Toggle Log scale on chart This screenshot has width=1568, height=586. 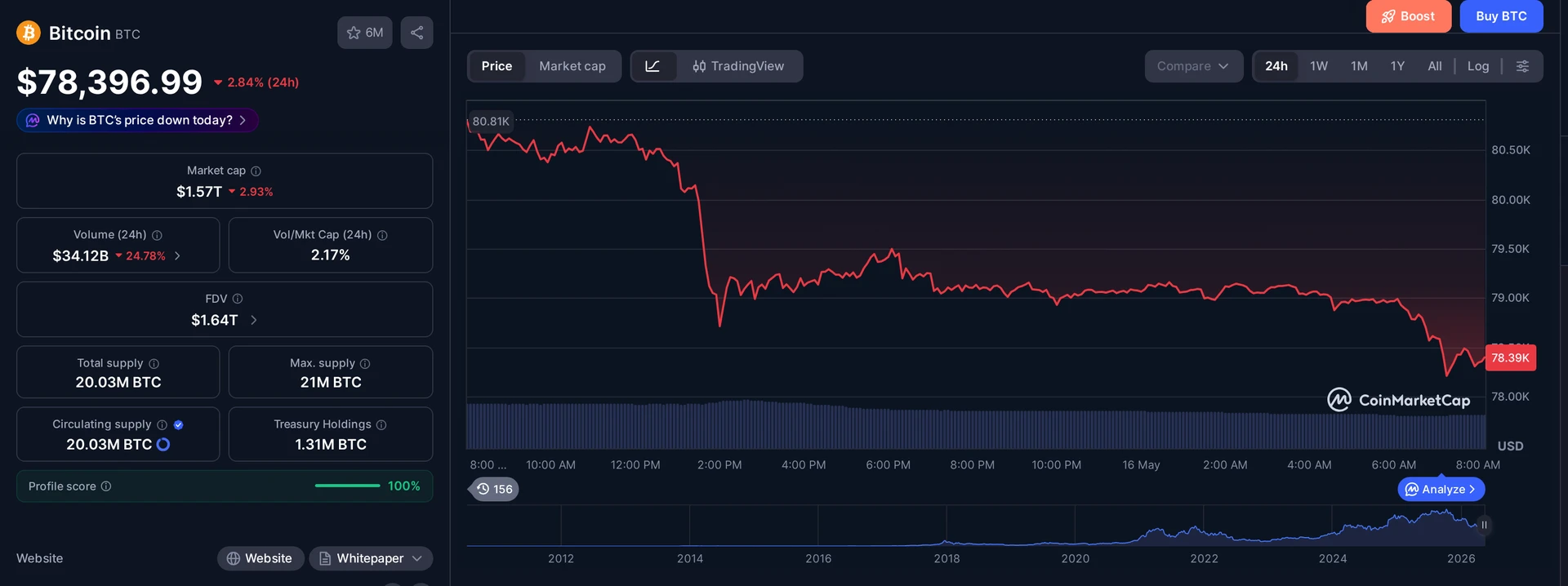pos(1477,66)
